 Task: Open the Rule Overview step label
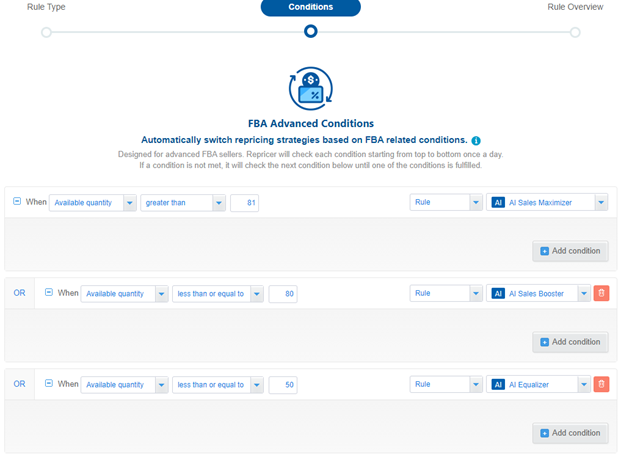coord(575,7)
